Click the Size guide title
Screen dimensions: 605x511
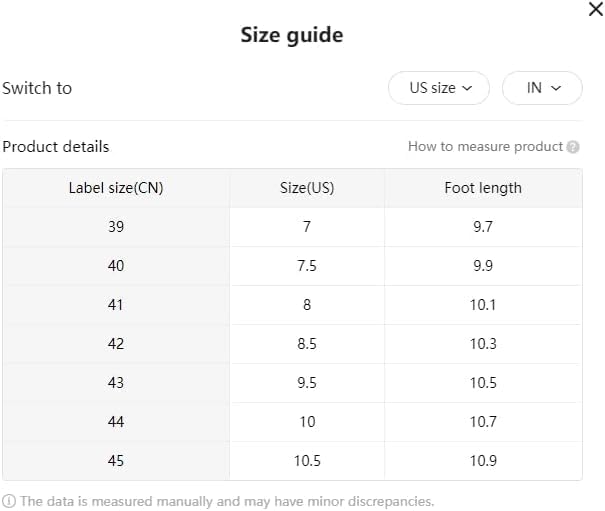coord(292,35)
